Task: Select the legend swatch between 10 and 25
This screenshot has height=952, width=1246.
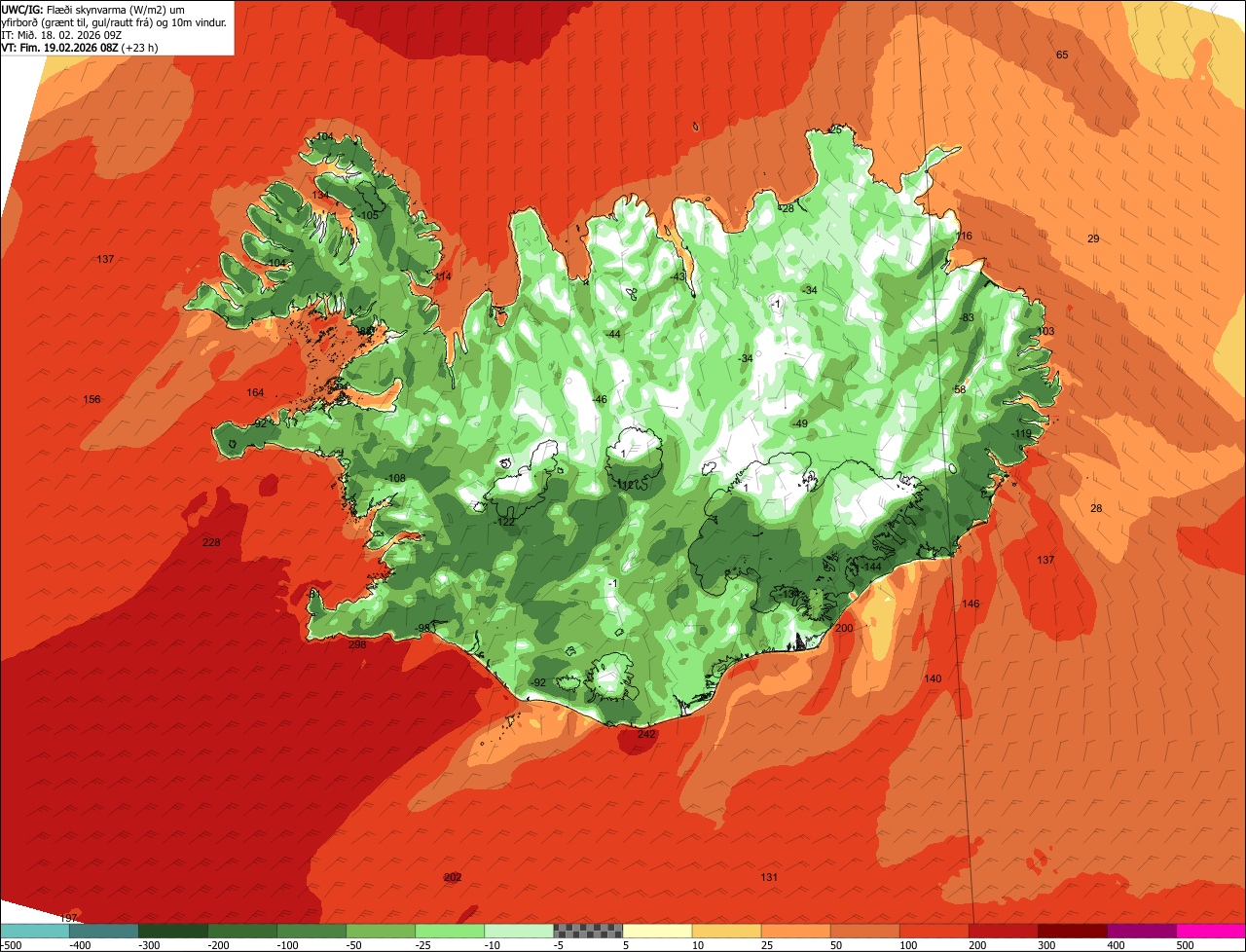Action: click(726, 931)
